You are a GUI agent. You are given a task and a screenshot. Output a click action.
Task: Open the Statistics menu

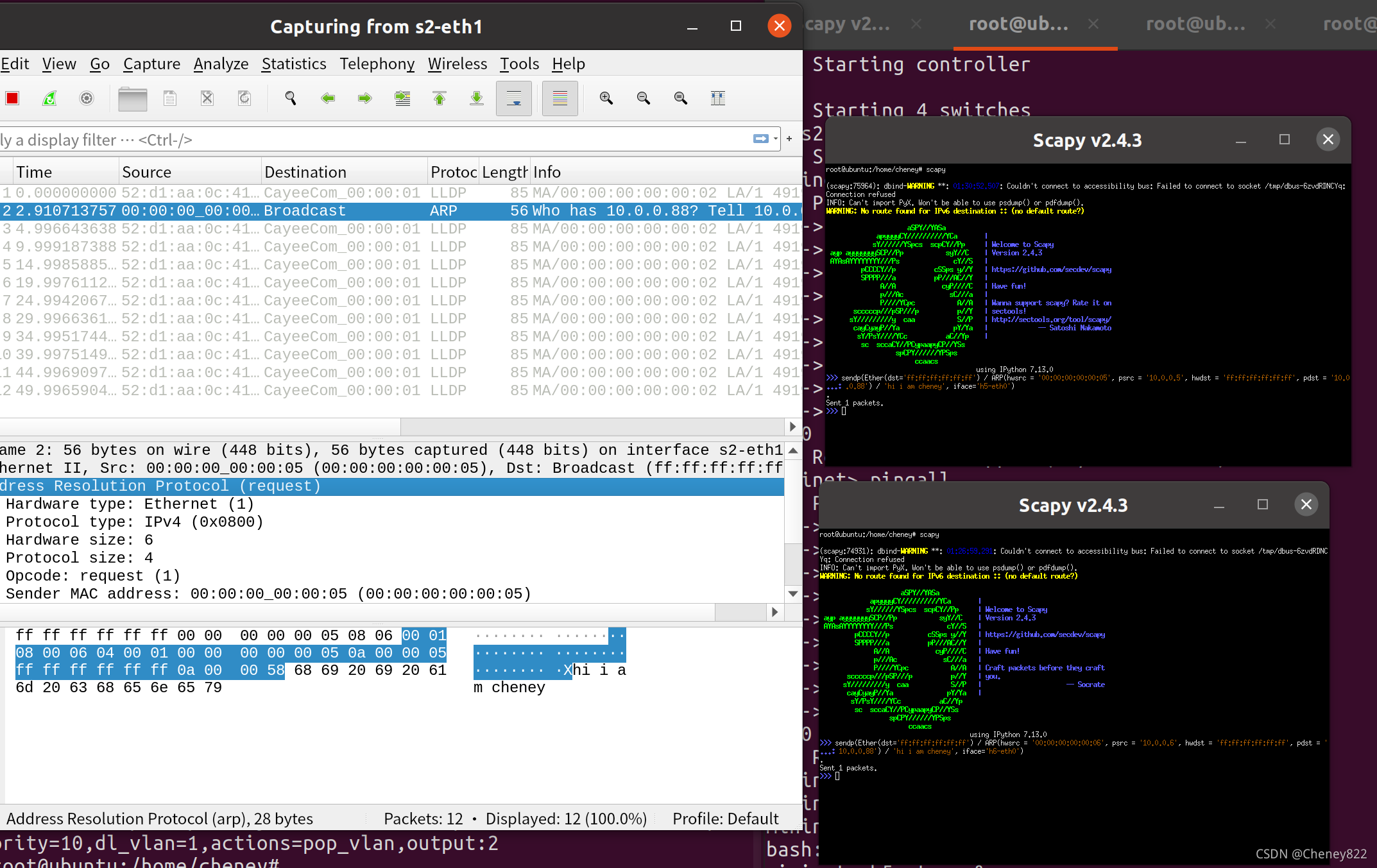(294, 64)
